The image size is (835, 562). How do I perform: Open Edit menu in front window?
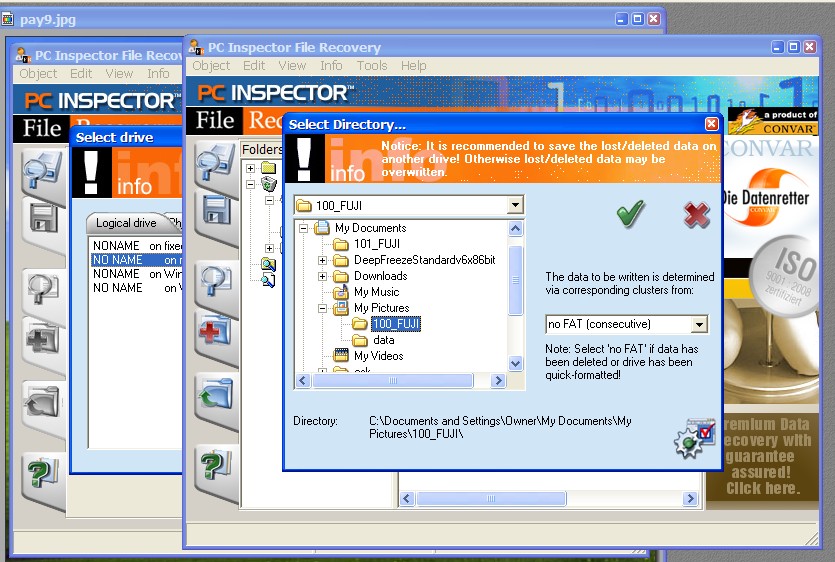[x=254, y=66]
